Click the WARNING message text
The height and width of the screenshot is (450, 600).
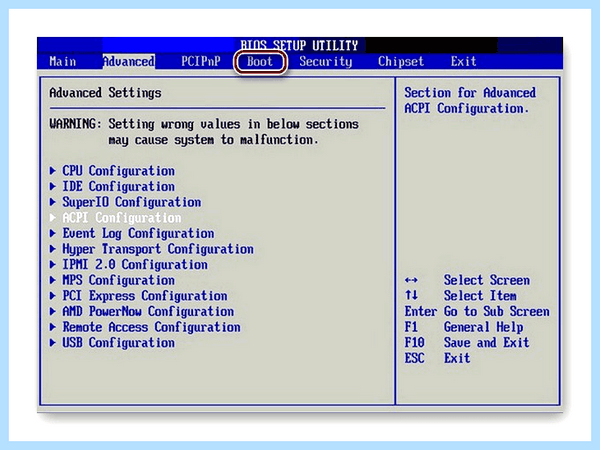204,132
